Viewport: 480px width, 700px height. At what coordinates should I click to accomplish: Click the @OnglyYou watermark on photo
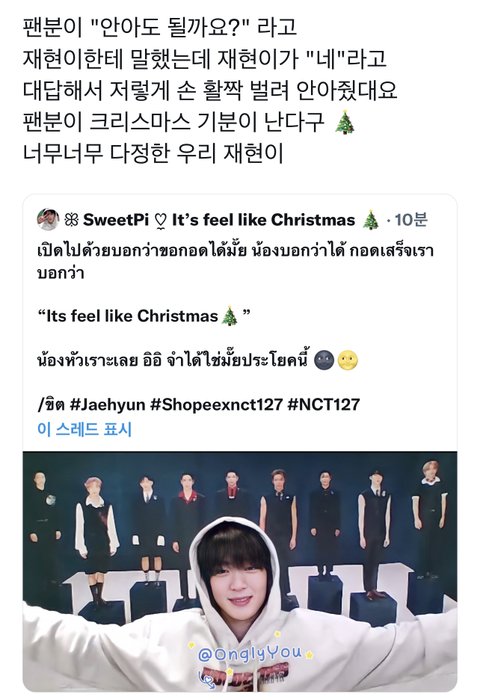[250, 654]
